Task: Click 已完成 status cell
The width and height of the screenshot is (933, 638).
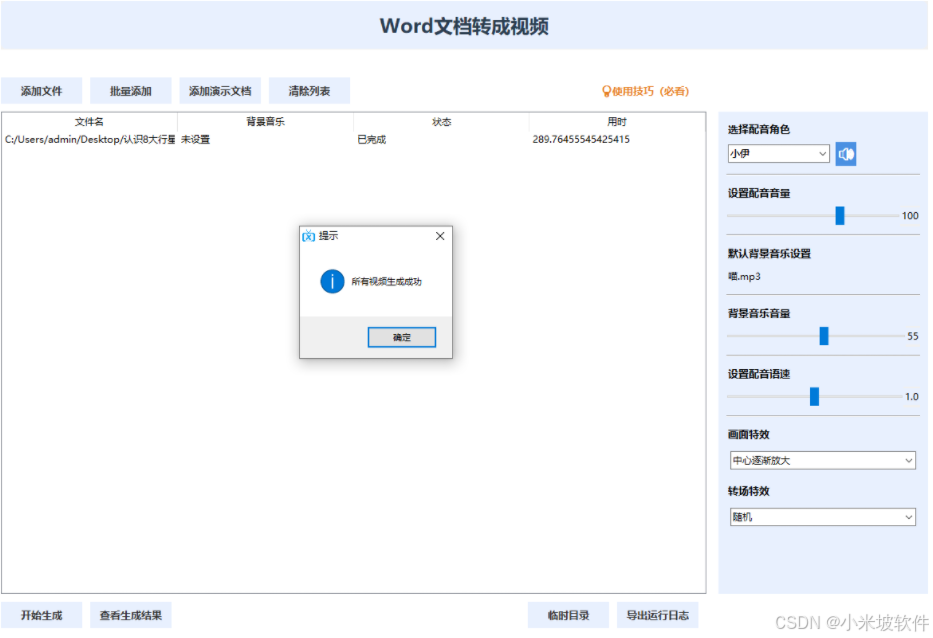Action: tap(371, 140)
